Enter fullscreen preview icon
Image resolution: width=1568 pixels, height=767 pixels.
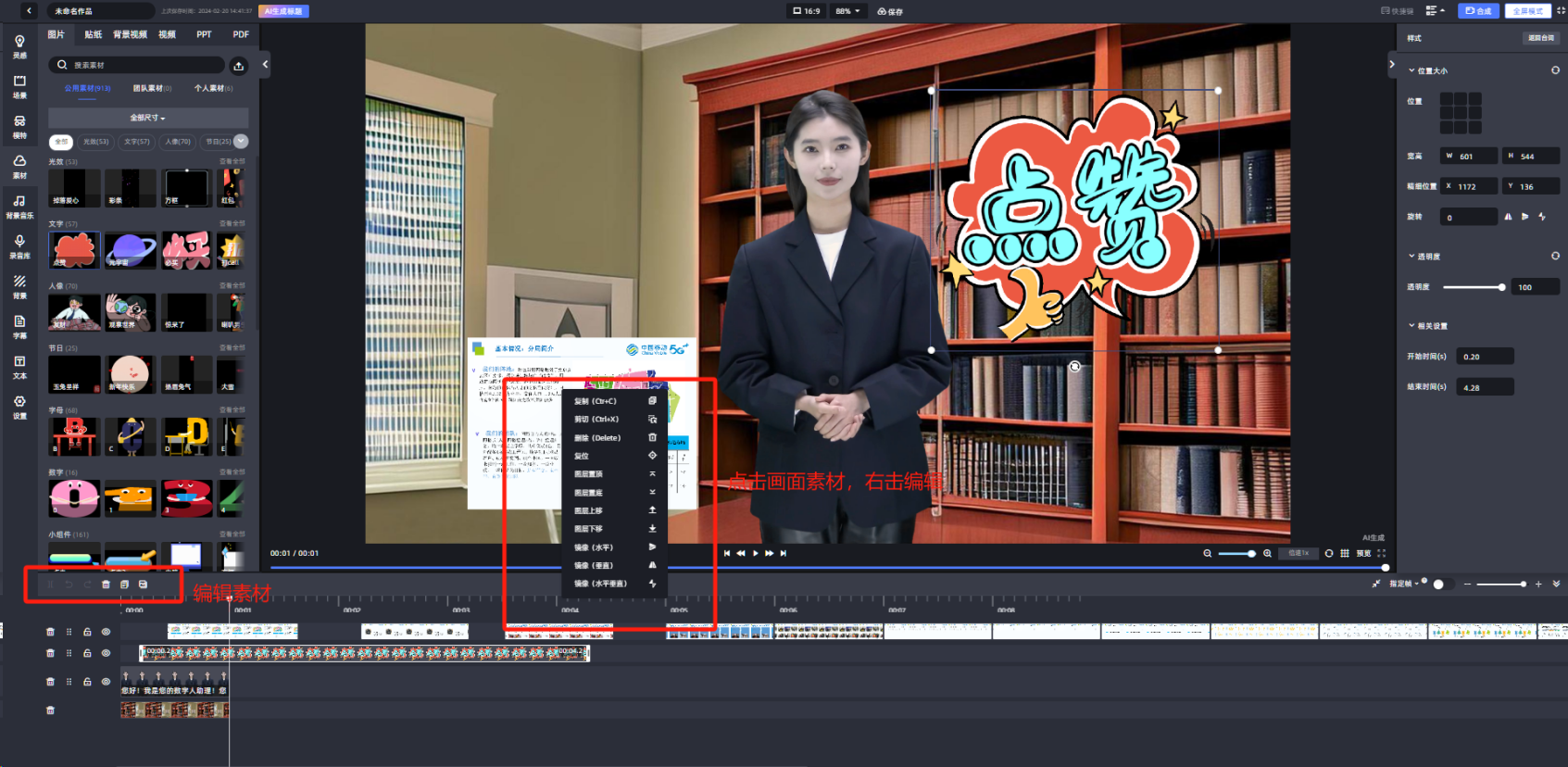pos(1381,553)
